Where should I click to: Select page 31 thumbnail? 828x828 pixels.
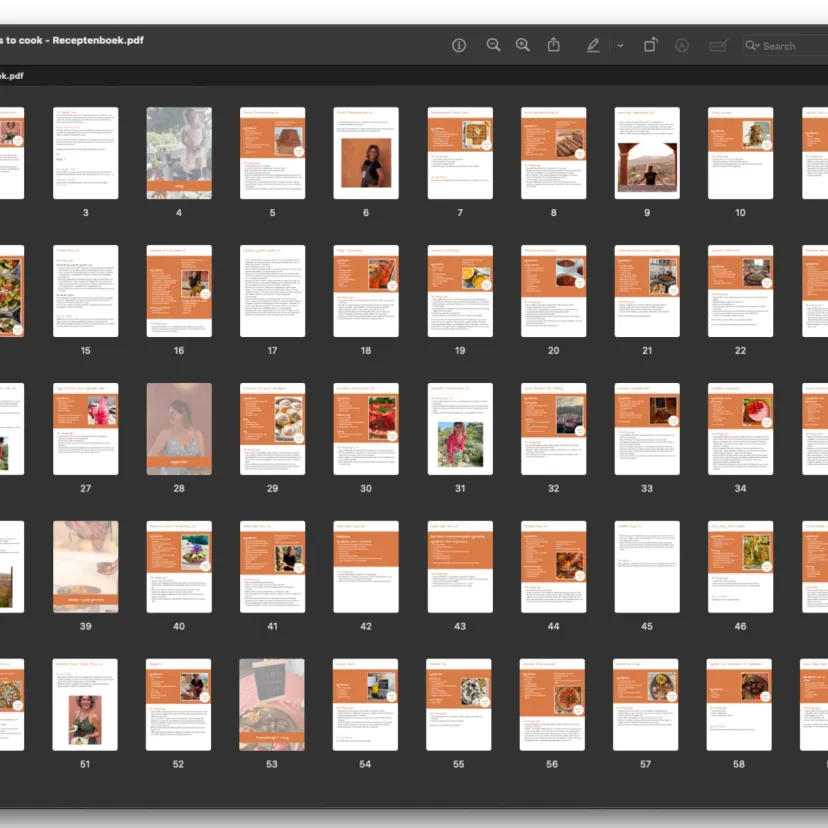[x=460, y=428]
